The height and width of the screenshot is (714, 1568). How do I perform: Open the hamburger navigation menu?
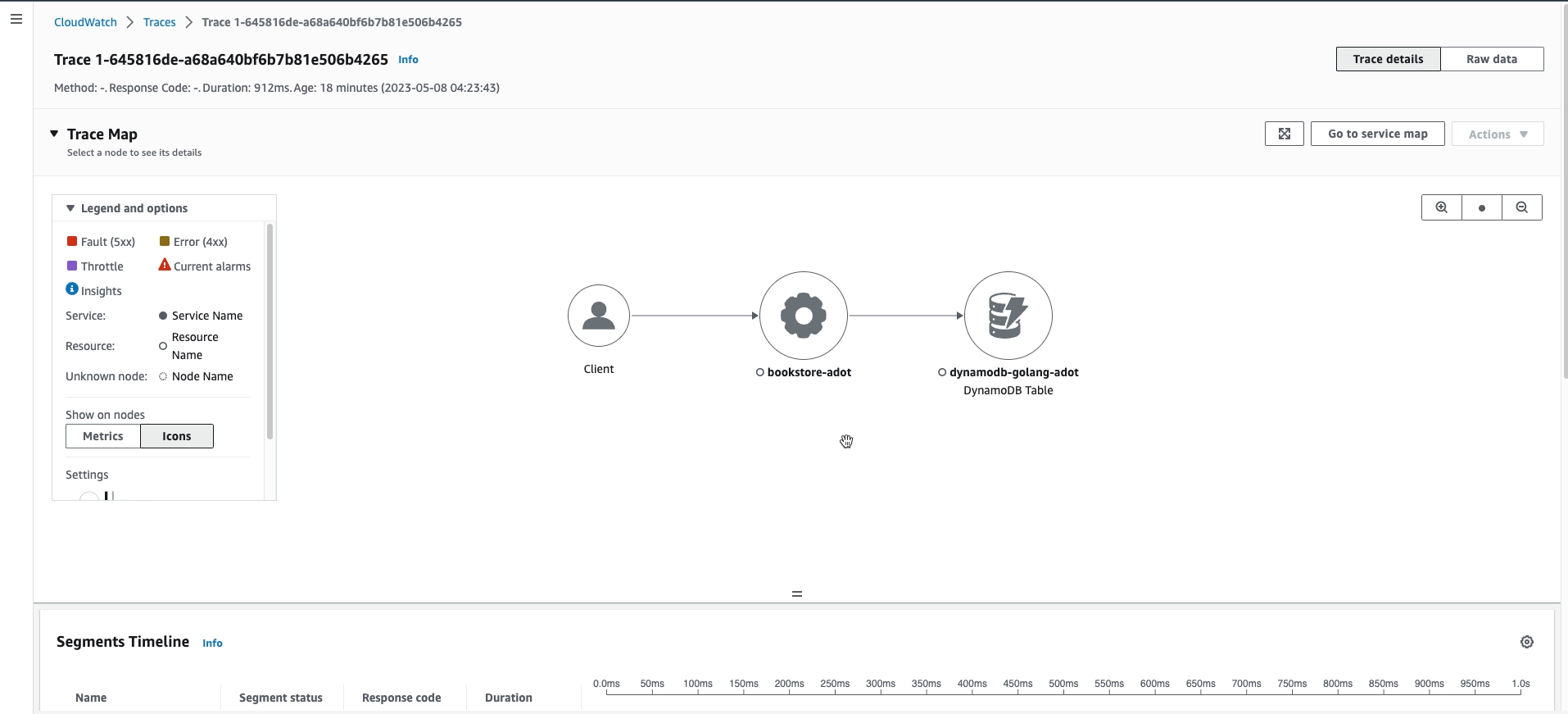(16, 19)
